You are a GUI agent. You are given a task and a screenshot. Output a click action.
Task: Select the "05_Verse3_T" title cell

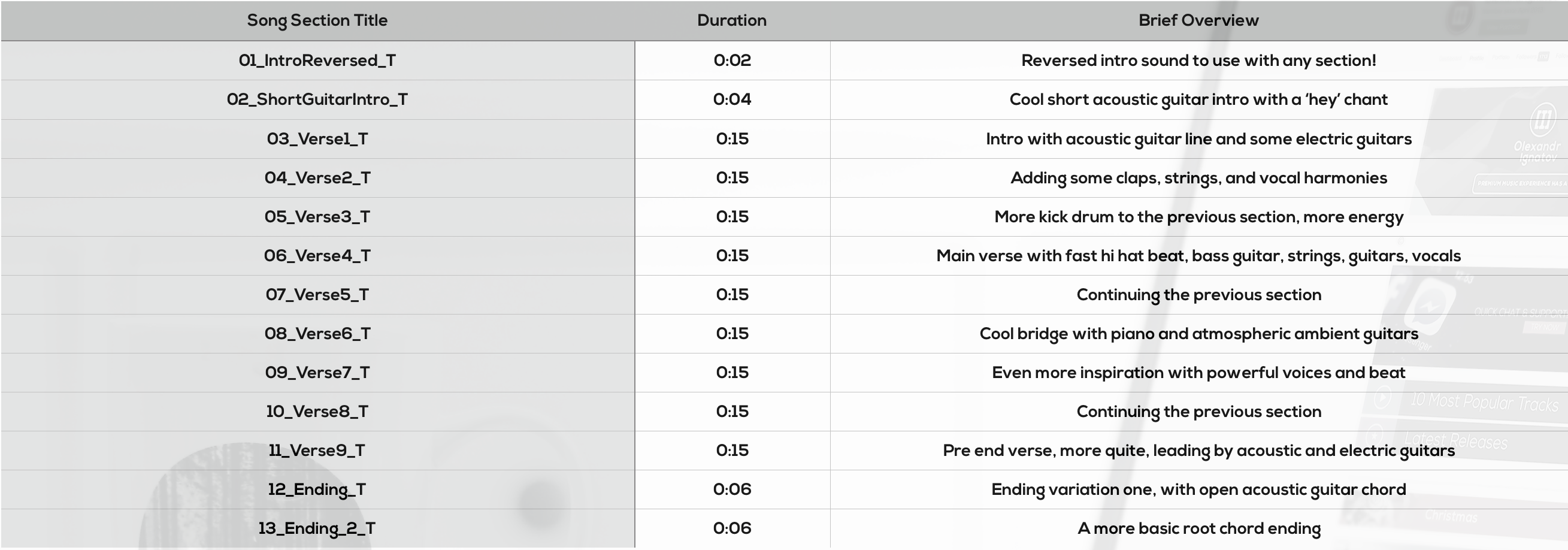(x=317, y=217)
